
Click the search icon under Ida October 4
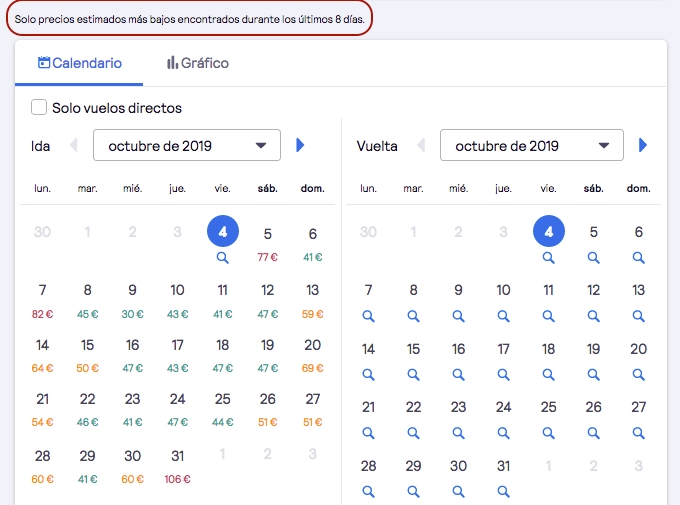[x=222, y=258]
